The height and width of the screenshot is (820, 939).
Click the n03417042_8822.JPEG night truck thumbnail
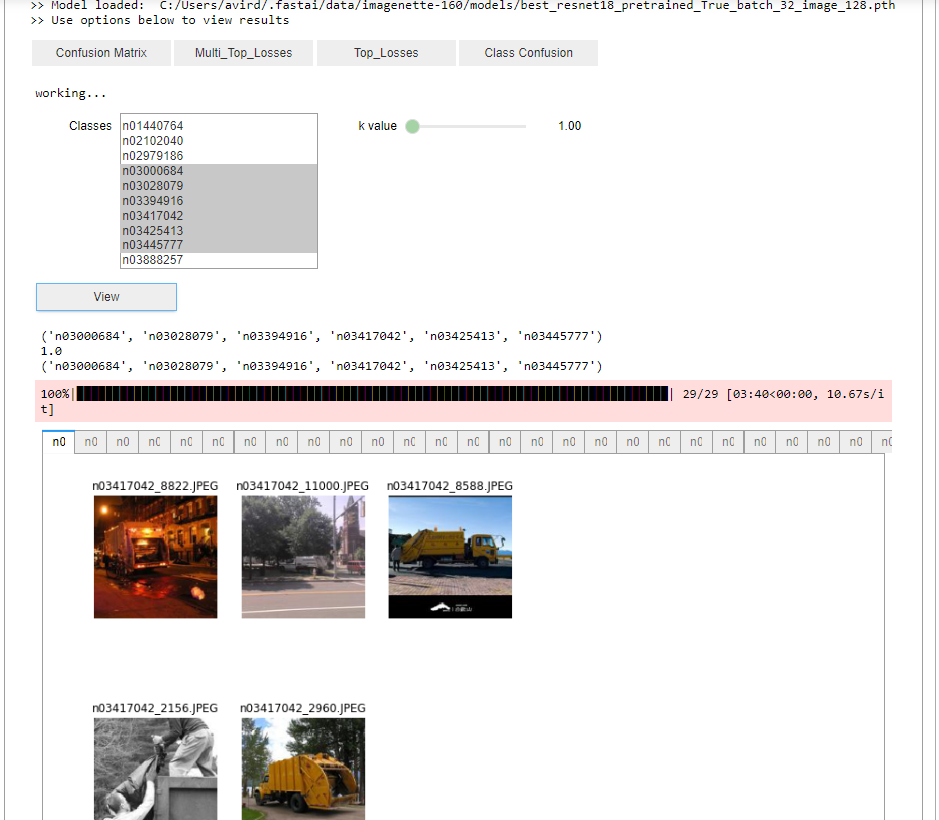click(155, 557)
